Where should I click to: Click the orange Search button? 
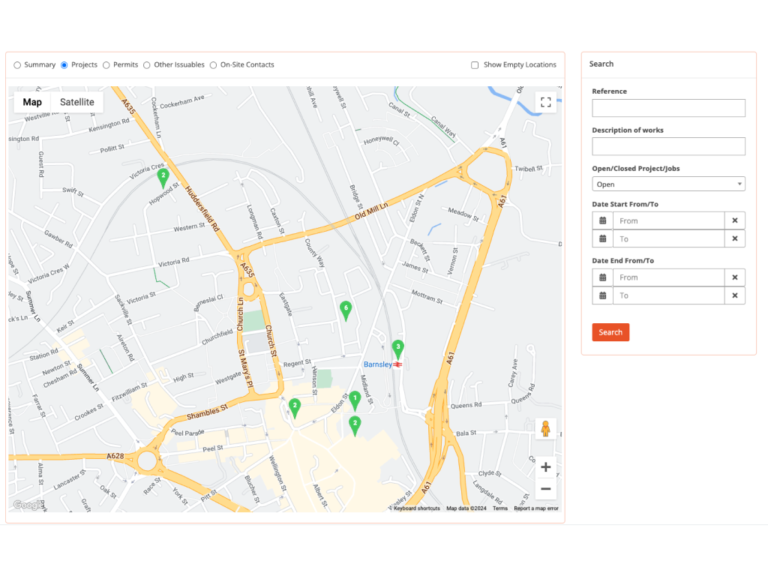click(x=610, y=332)
